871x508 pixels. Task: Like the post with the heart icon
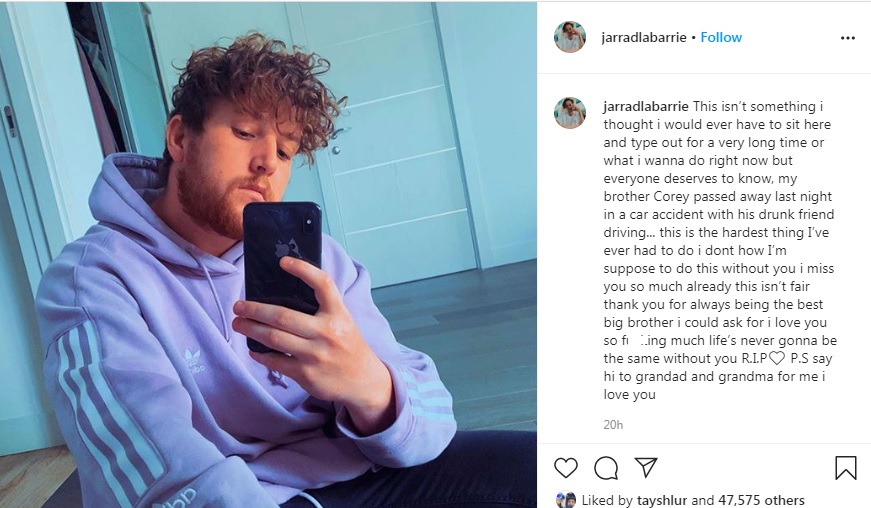565,468
